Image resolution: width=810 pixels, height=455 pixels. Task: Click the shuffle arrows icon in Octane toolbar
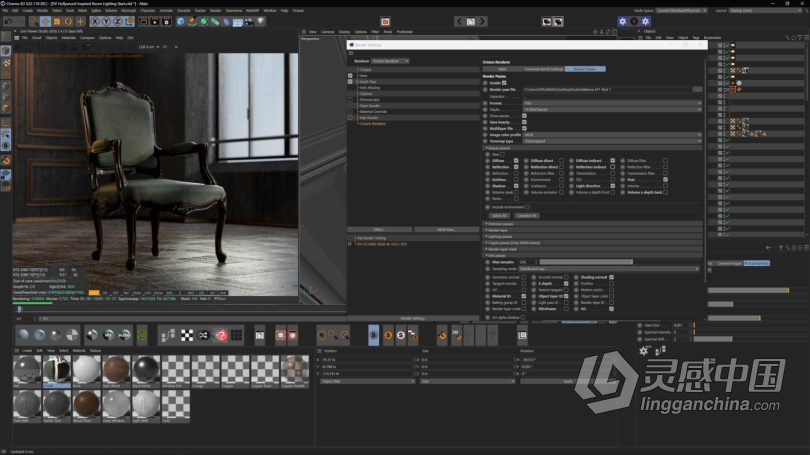[204, 336]
